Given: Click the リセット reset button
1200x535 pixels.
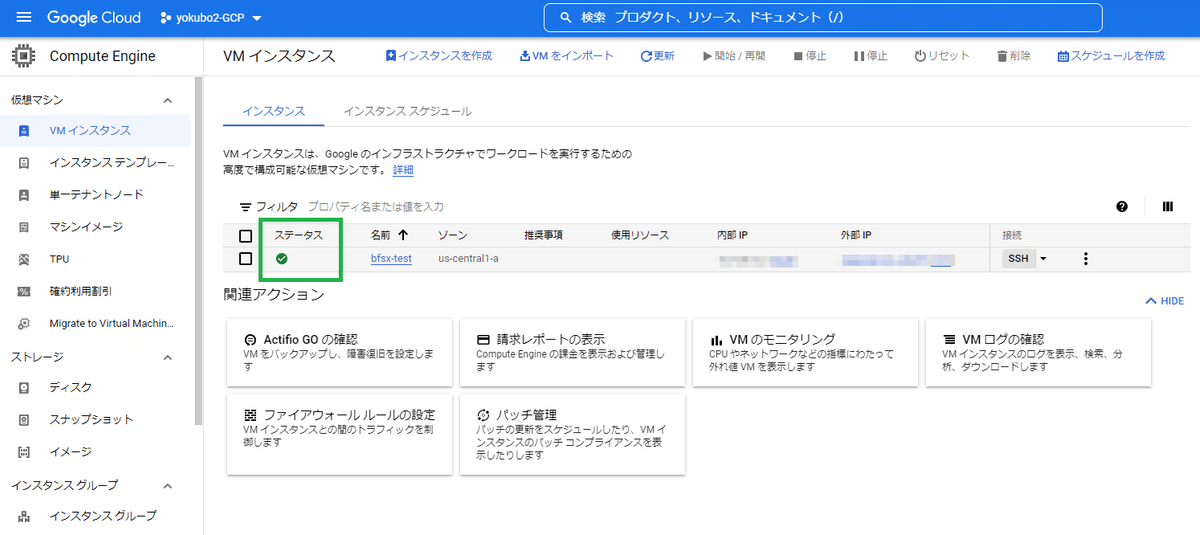Looking at the screenshot, I should tap(942, 56).
